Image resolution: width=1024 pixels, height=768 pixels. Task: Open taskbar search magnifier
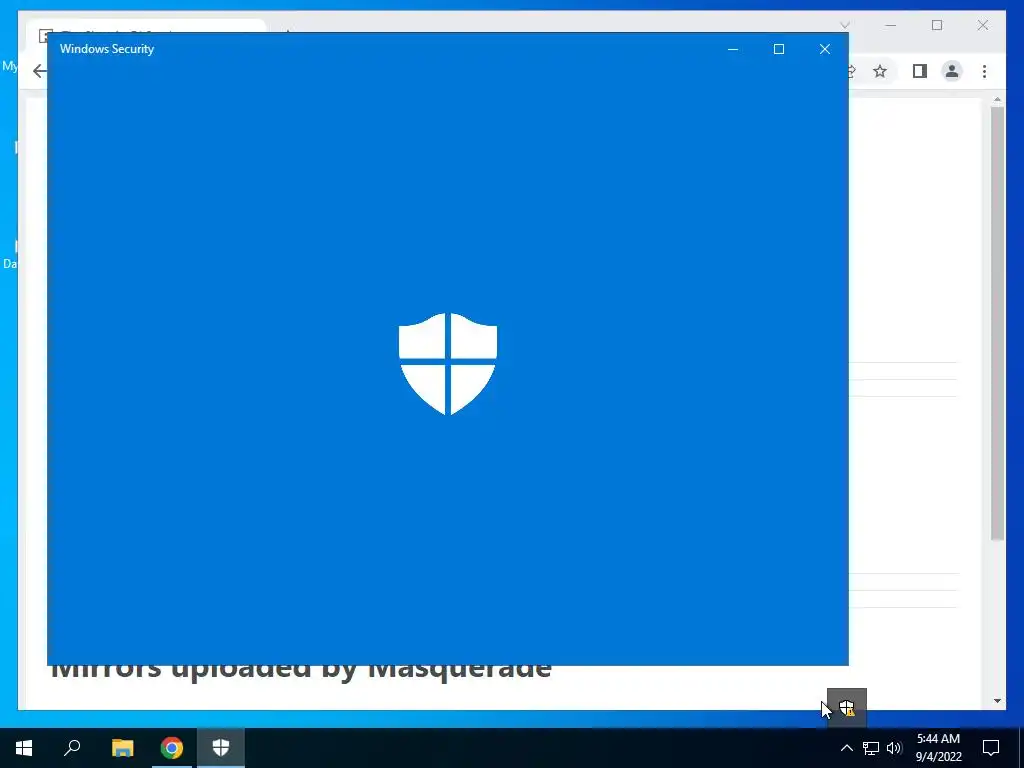[72, 748]
